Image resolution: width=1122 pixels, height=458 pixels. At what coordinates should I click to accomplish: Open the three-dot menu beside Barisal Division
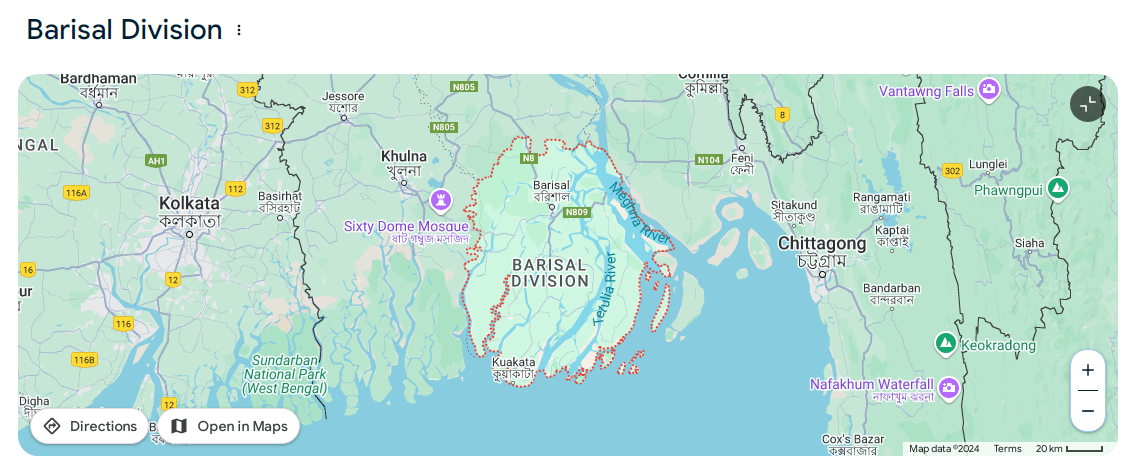click(239, 30)
